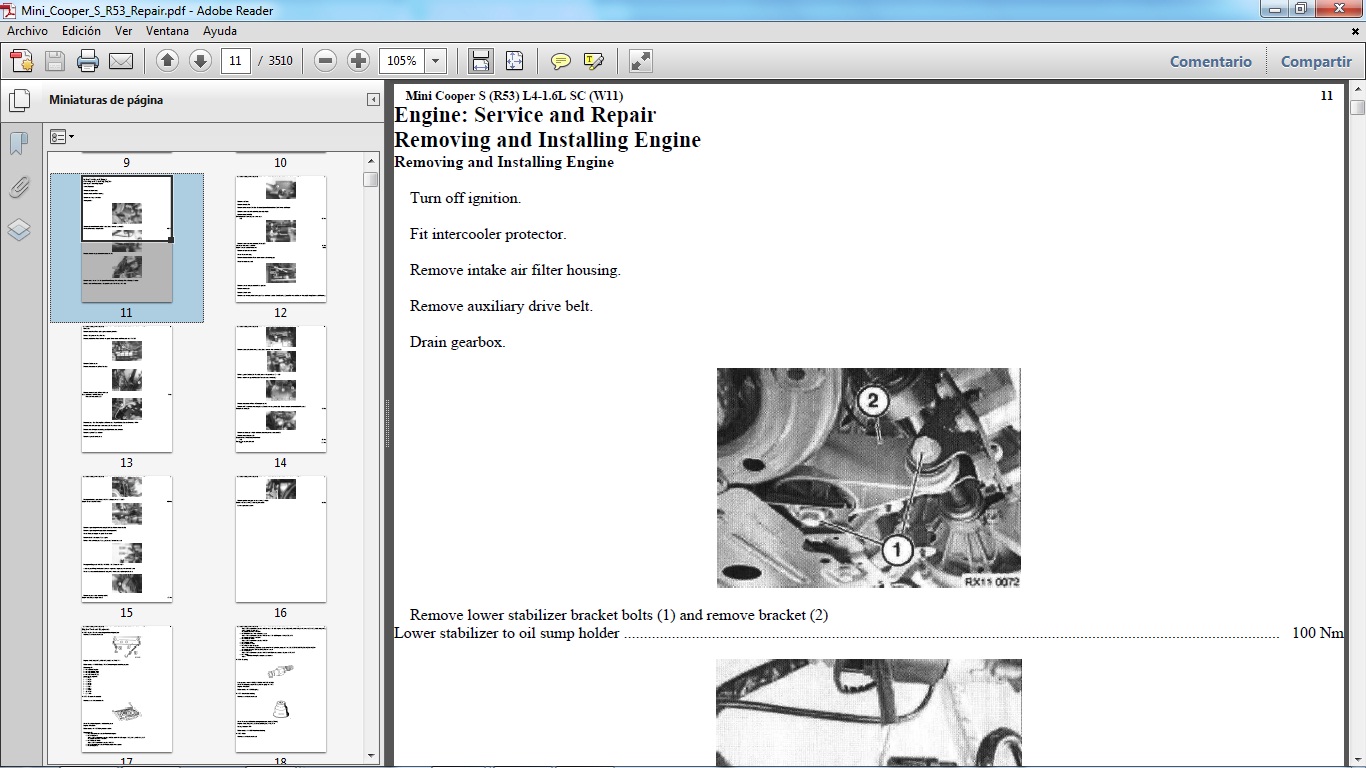Image resolution: width=1366 pixels, height=768 pixels.
Task: Click the 'Miniaturas de página' panel title
Action: click(106, 100)
